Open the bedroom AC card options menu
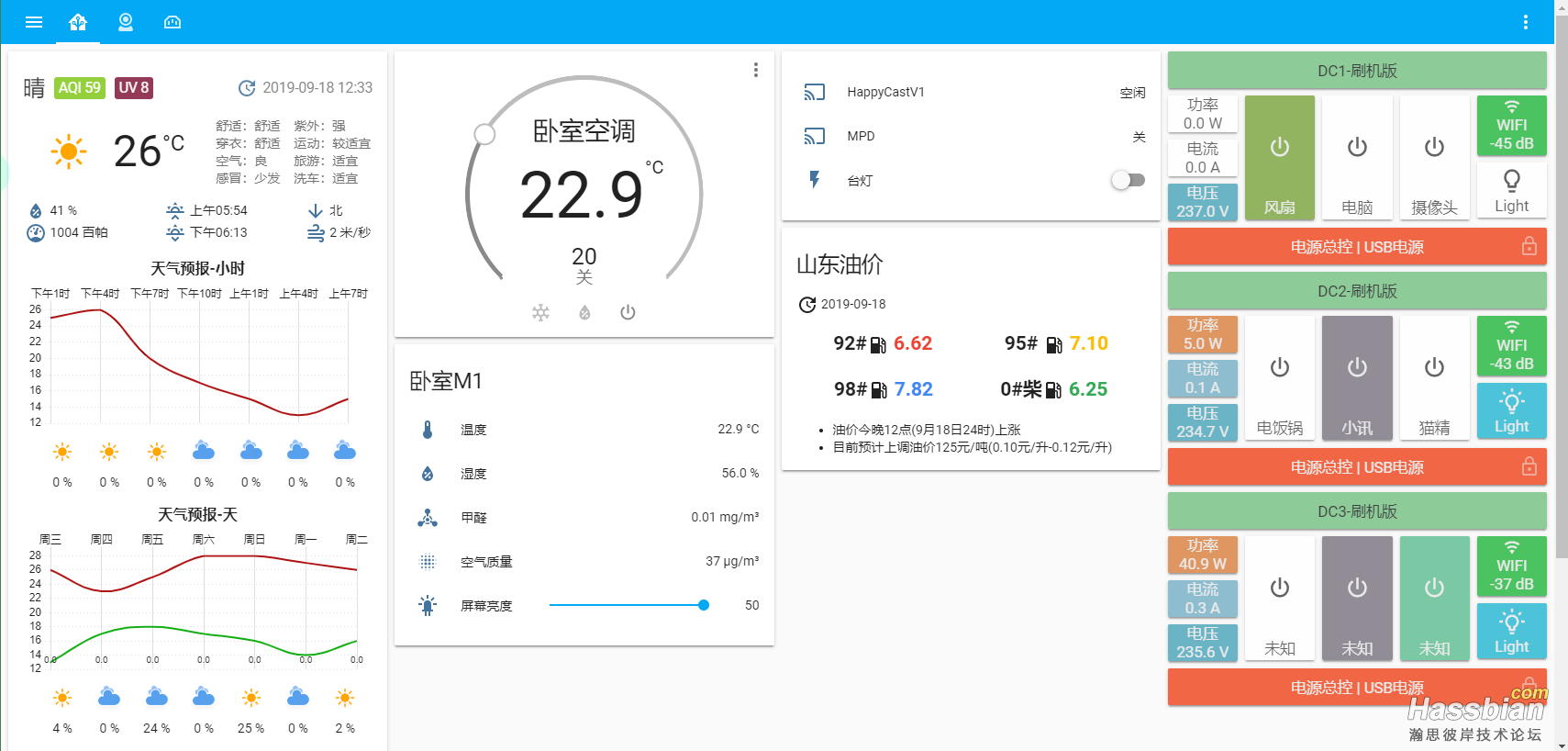This screenshot has width=1568, height=751. click(x=755, y=70)
